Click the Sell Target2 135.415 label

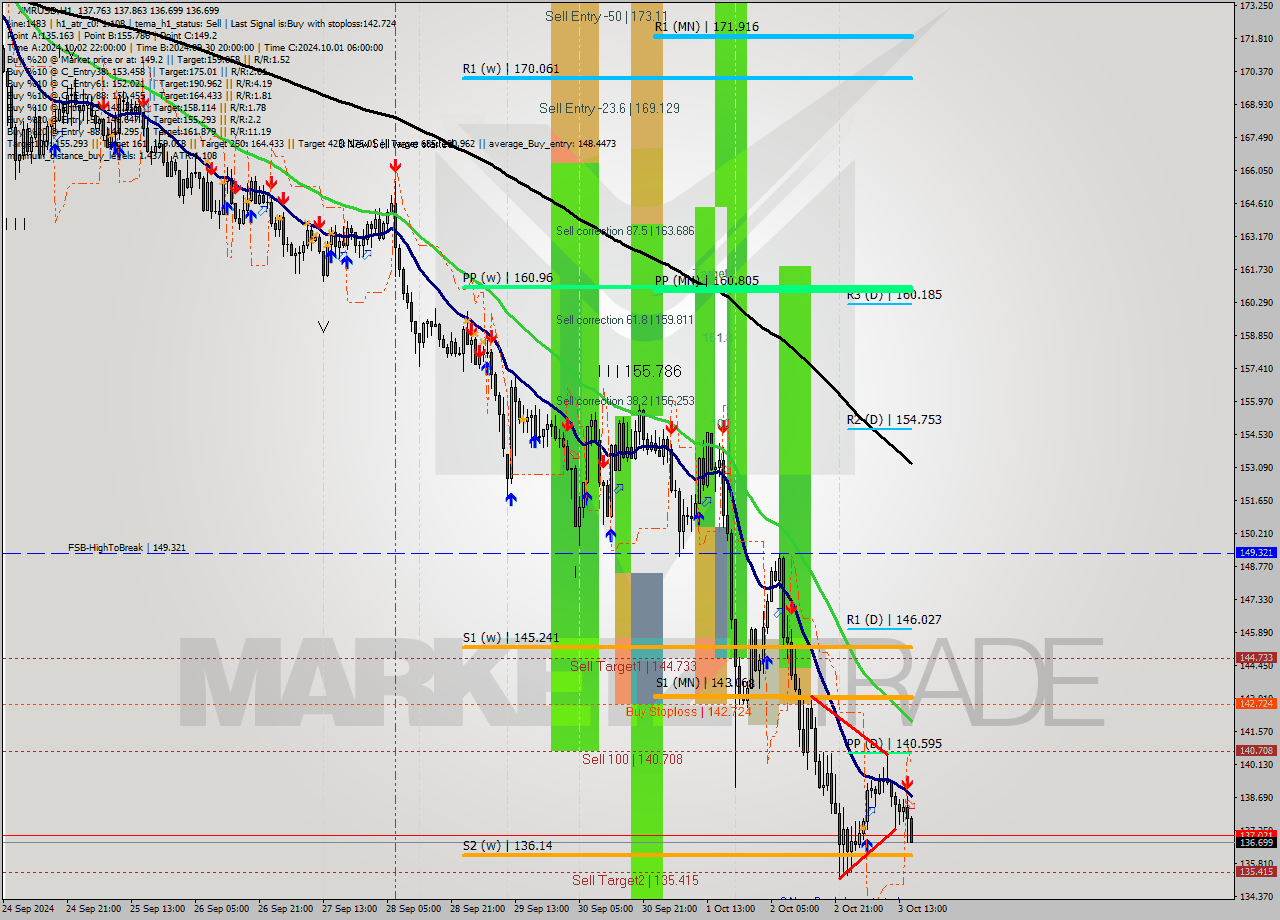[x=635, y=880]
